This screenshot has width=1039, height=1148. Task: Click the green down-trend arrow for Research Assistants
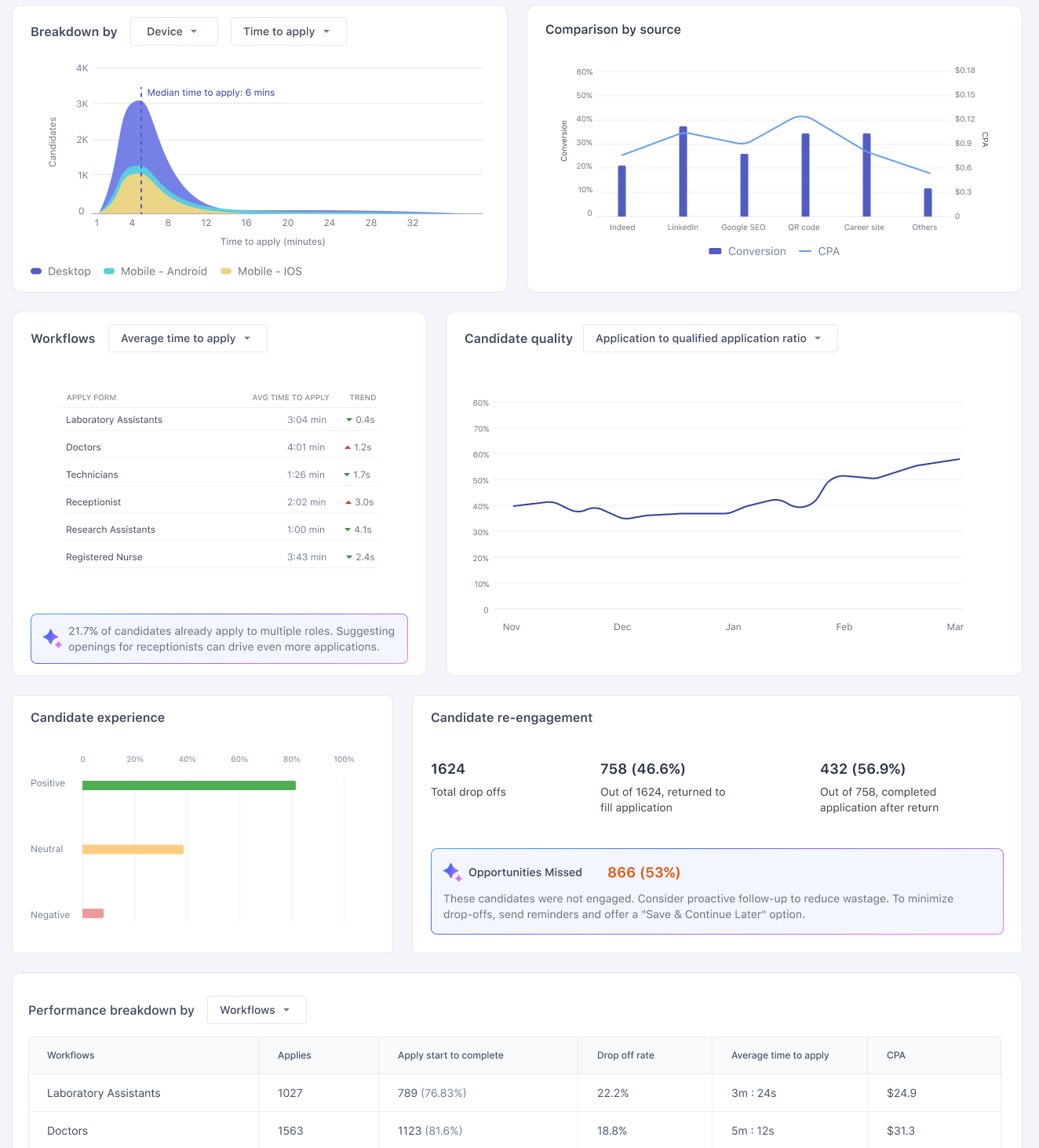[x=348, y=530]
